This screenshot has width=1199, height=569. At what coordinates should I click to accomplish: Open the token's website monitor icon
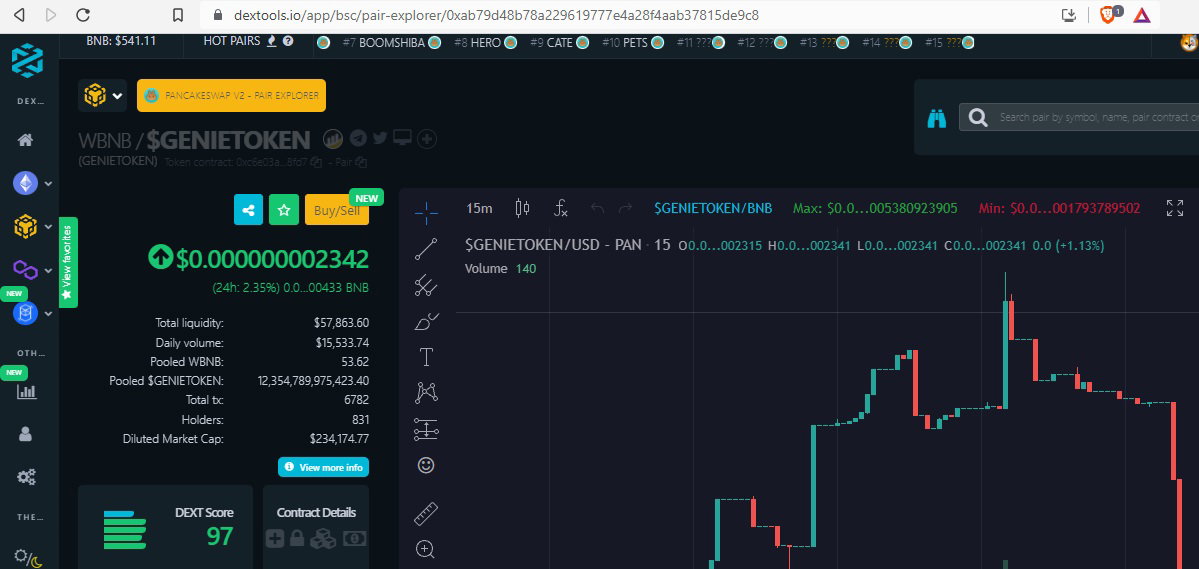tap(402, 138)
